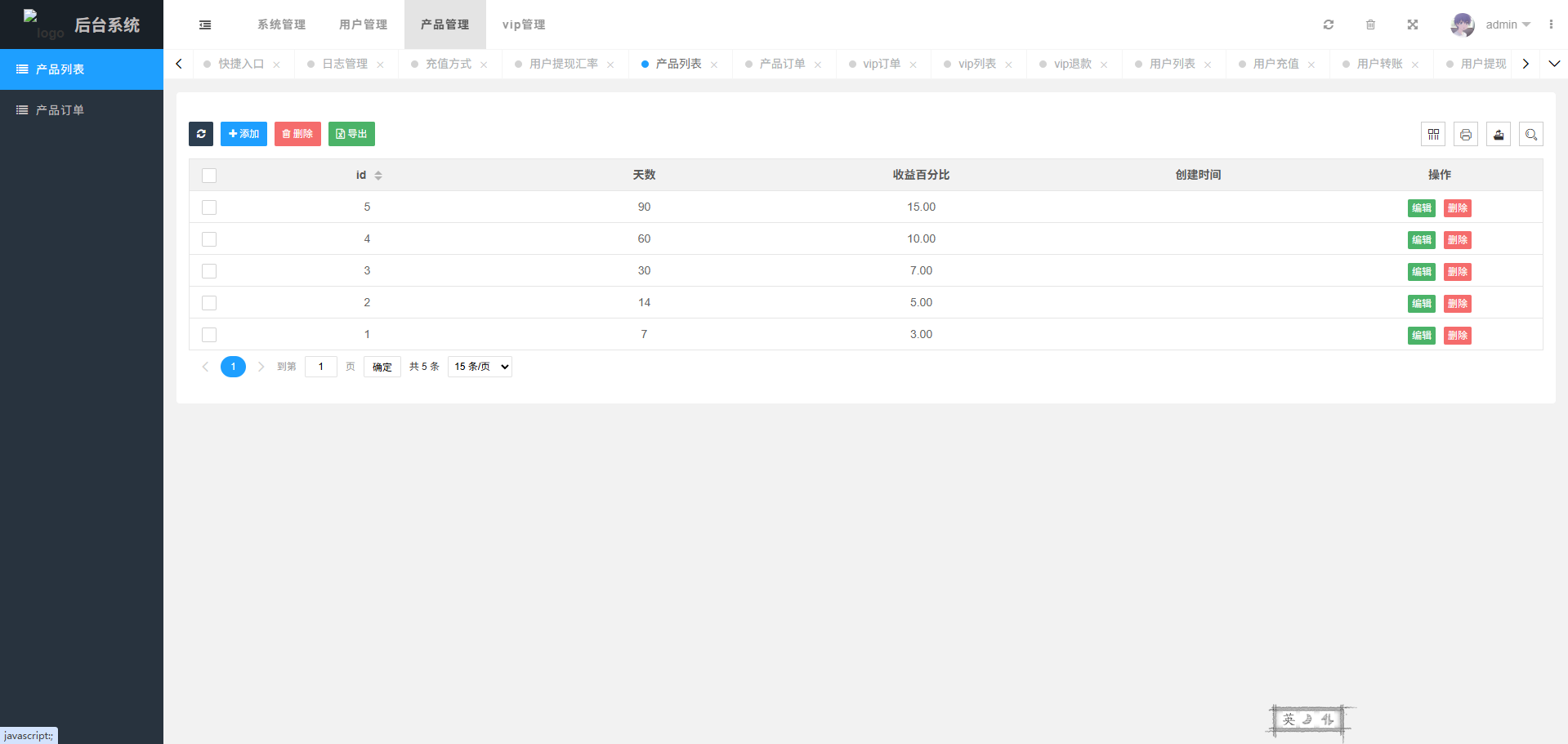Collapse the sidebar with the menu fold icon

pyautogui.click(x=205, y=25)
